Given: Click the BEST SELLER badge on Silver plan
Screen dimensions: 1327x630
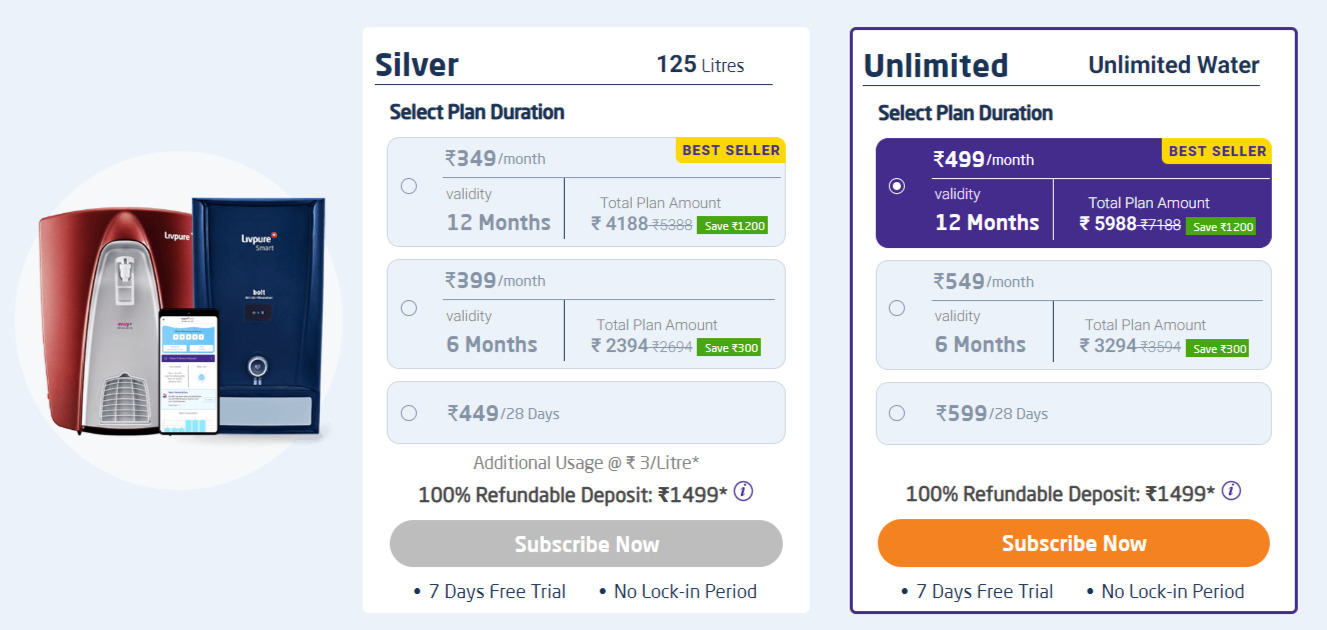Looking at the screenshot, I should point(730,150).
